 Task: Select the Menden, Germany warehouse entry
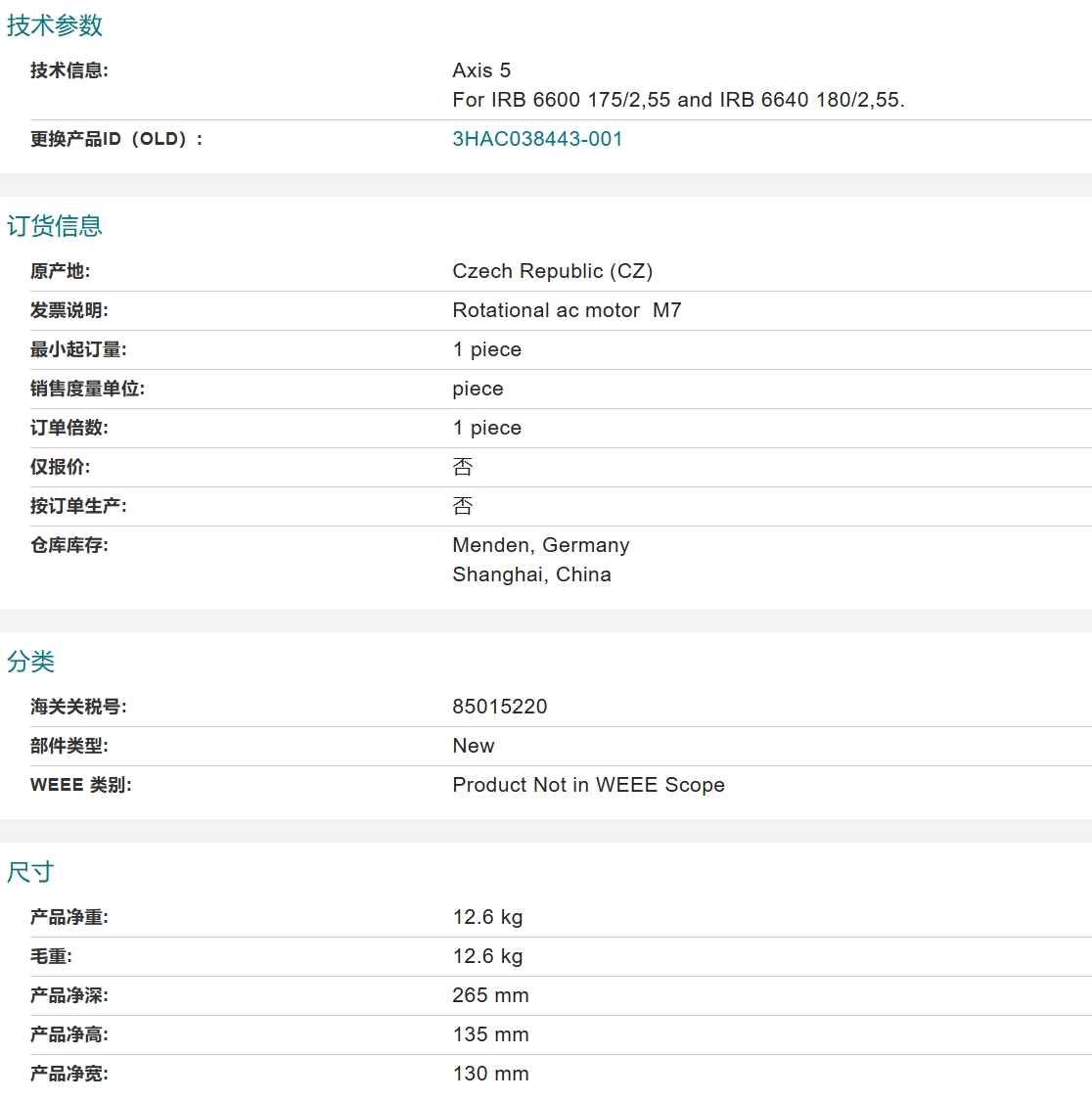pos(541,545)
